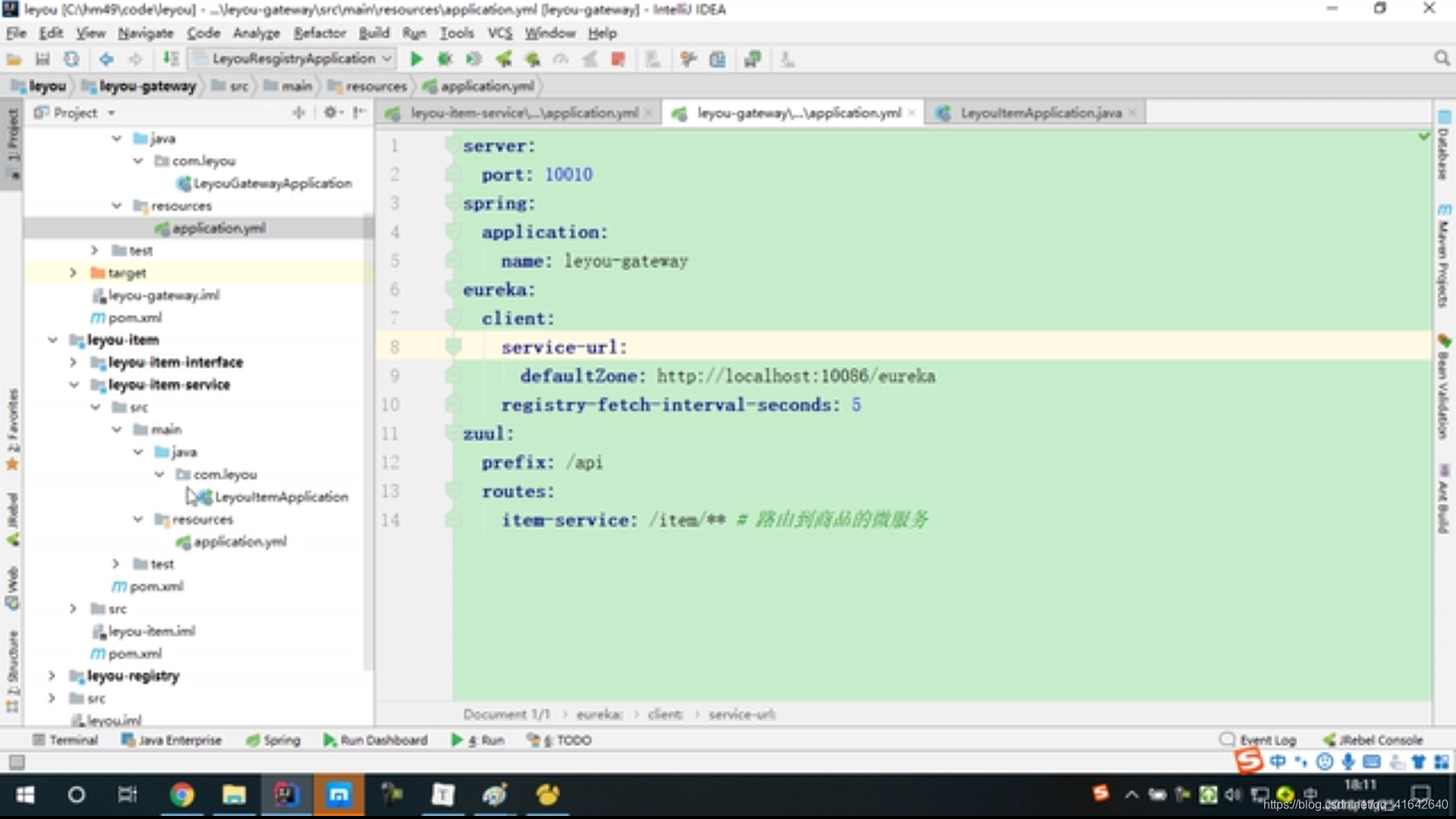Open the Terminal tool window
The height and width of the screenshot is (819, 1456).
(65, 739)
